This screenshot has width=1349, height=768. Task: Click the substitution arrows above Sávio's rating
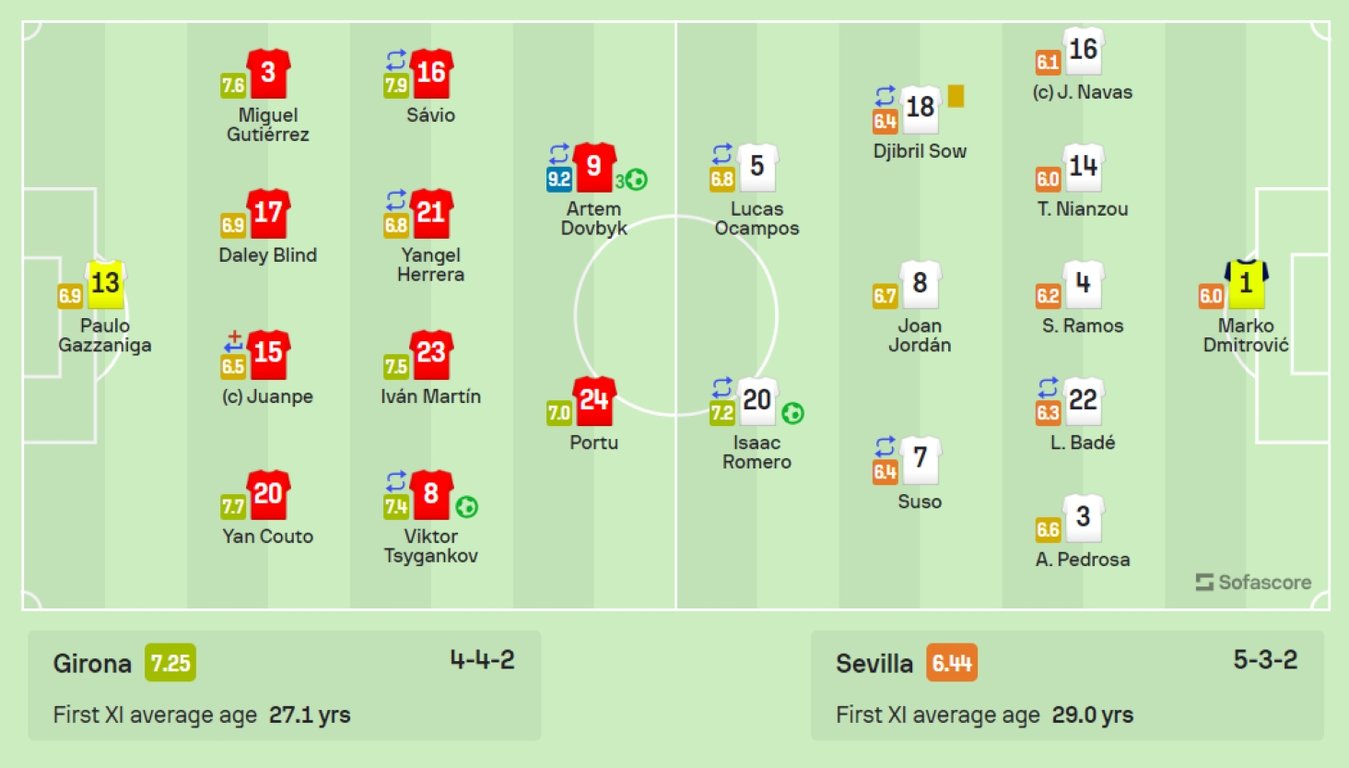(396, 63)
